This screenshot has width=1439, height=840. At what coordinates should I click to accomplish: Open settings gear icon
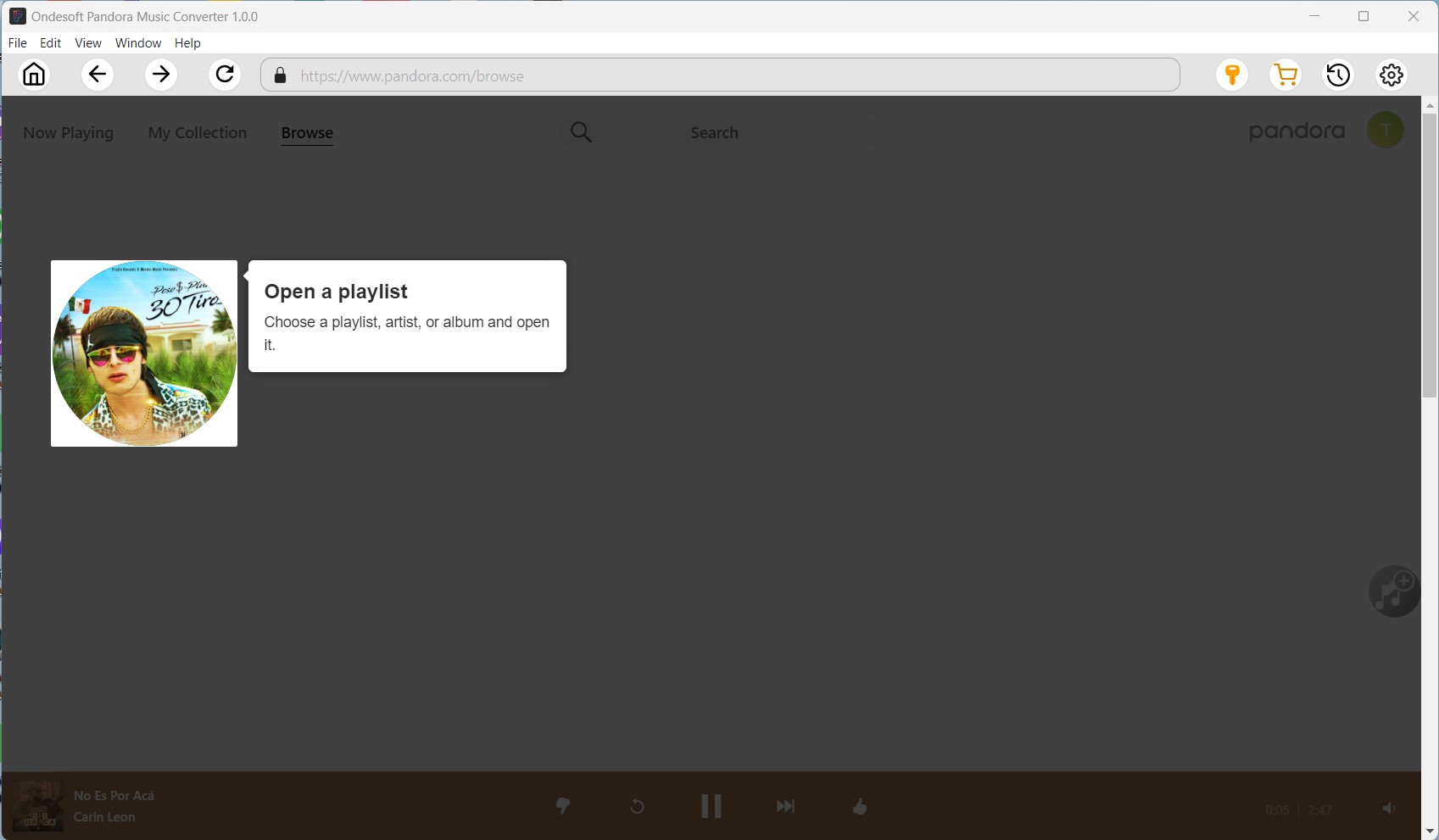click(x=1392, y=75)
